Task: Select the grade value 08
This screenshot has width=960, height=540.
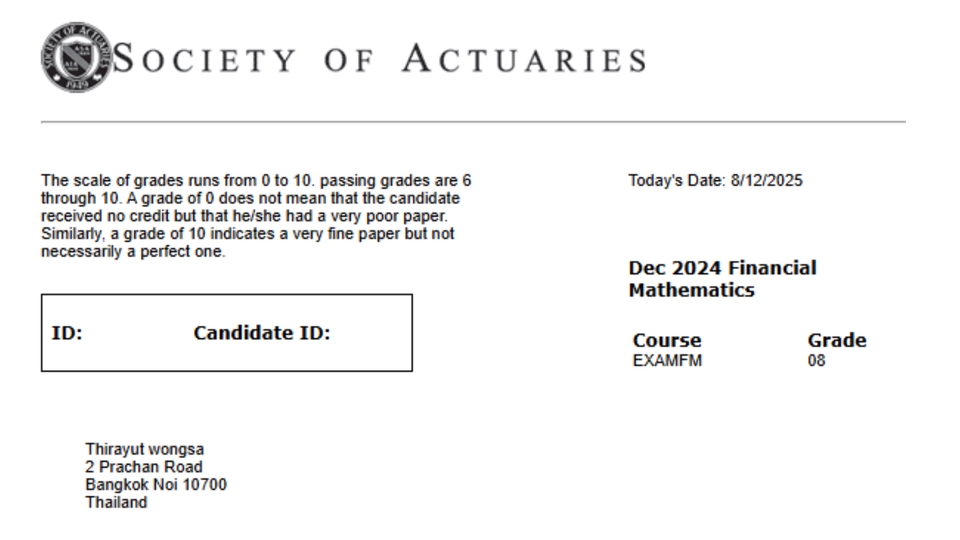Action: tap(817, 361)
